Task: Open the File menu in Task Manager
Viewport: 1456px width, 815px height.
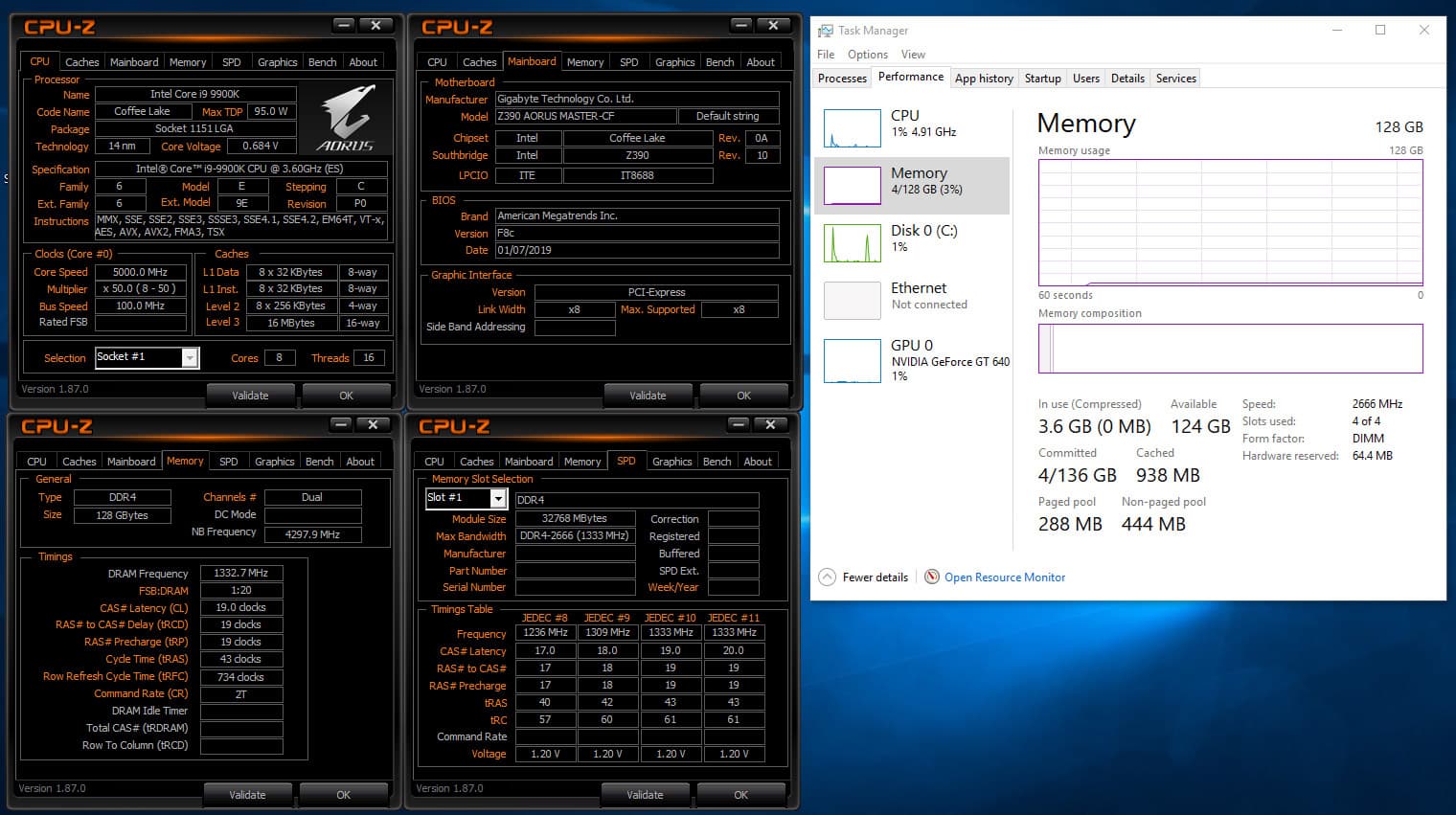Action: (826, 55)
